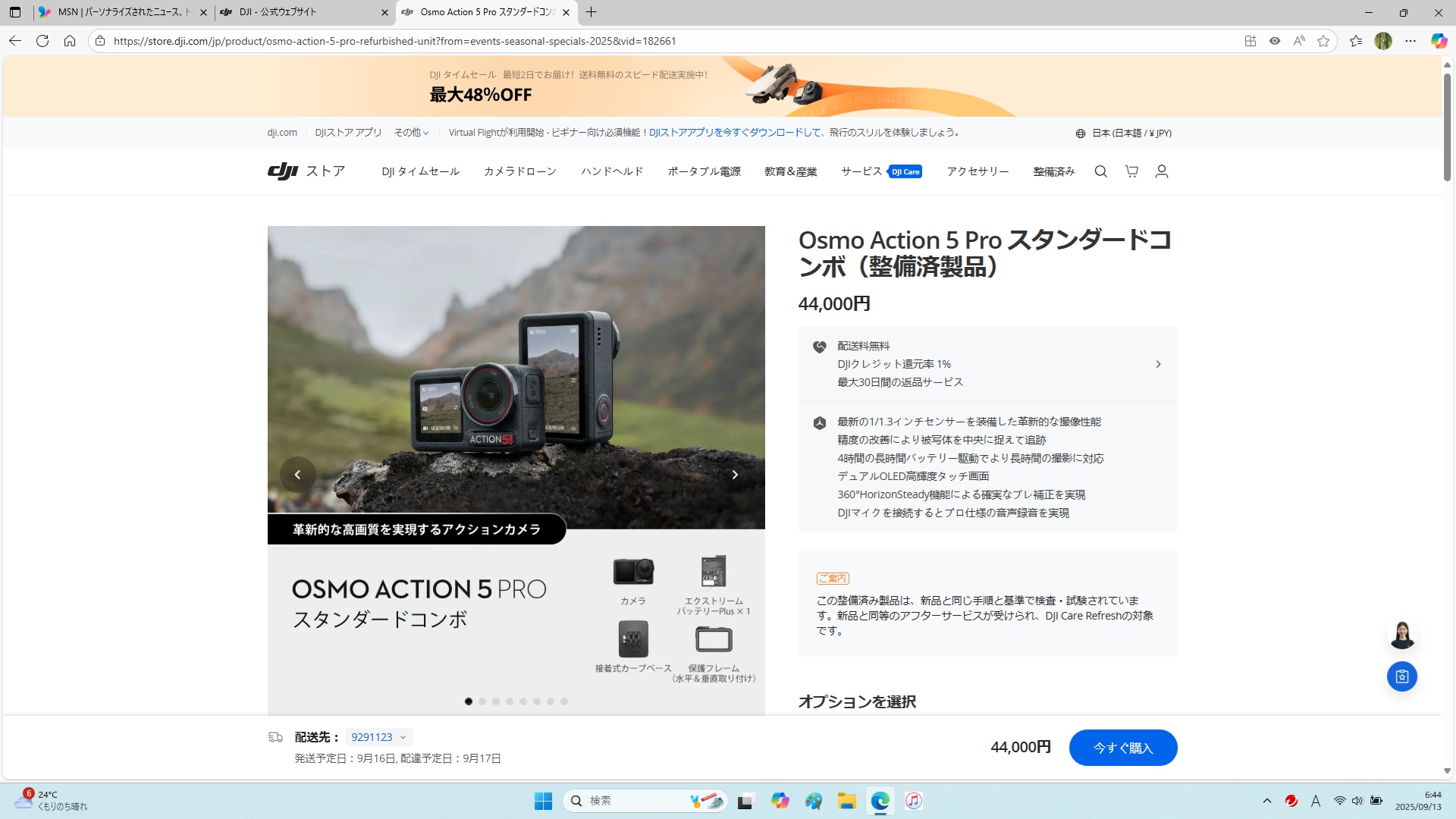The height and width of the screenshot is (819, 1456).
Task: Click the 最大48%OFF sale banner
Action: click(x=721, y=86)
